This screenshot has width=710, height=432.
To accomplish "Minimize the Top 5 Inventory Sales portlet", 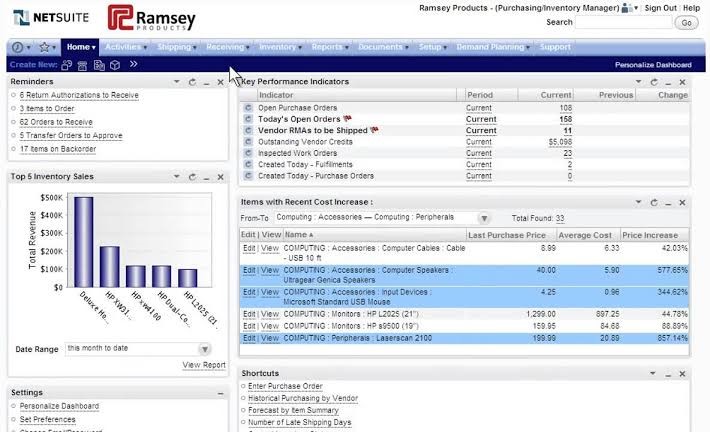I will point(206,178).
